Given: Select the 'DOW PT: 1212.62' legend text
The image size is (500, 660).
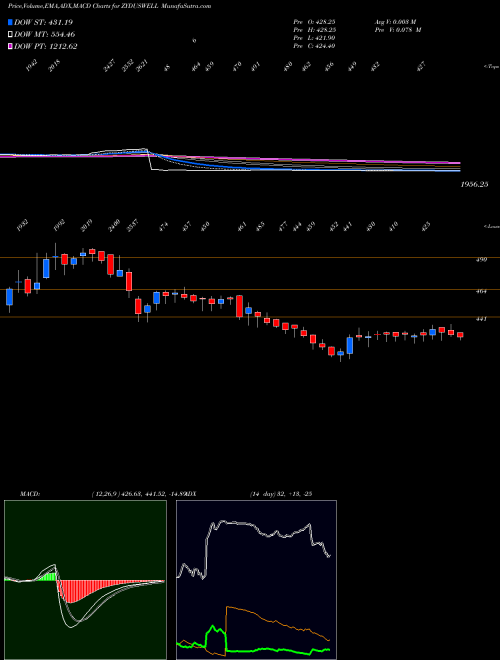Looking at the screenshot, I should tap(45, 47).
